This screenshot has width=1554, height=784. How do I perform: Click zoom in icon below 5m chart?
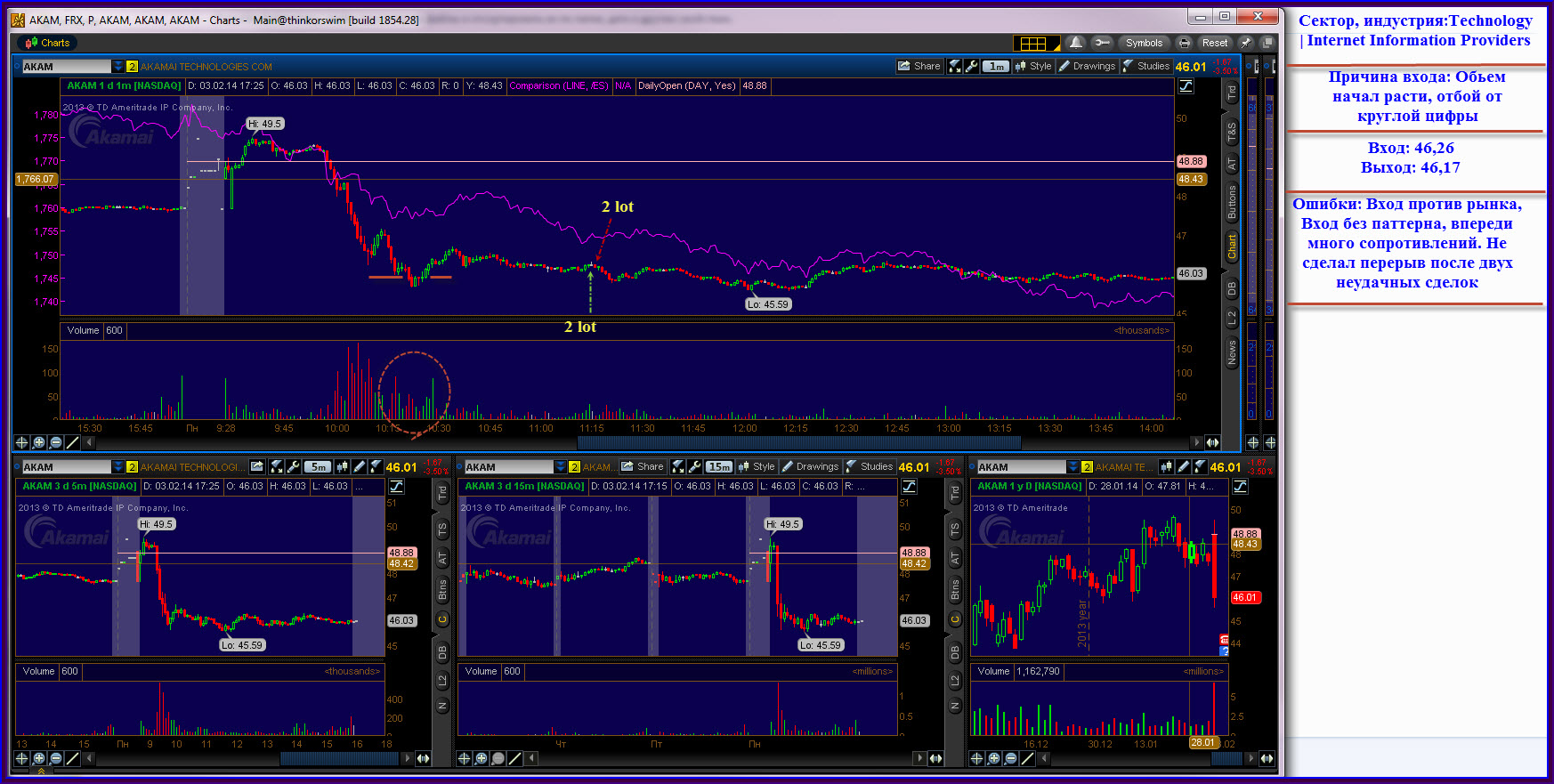click(x=38, y=758)
